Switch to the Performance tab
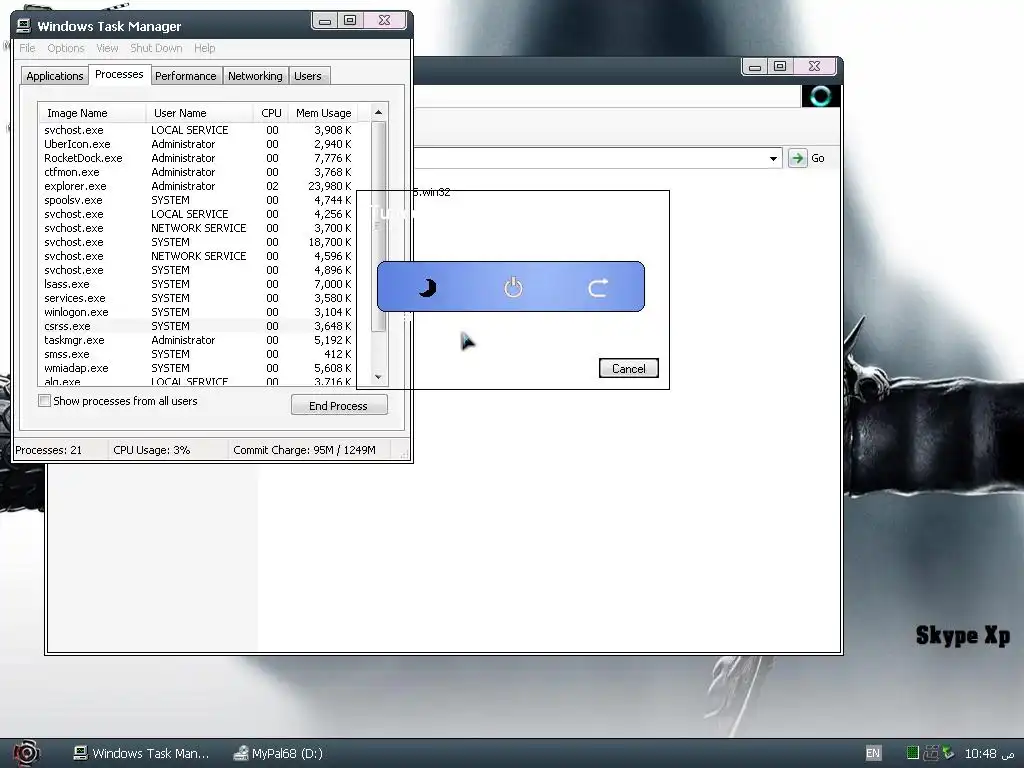This screenshot has height=768, width=1024. click(x=185, y=76)
